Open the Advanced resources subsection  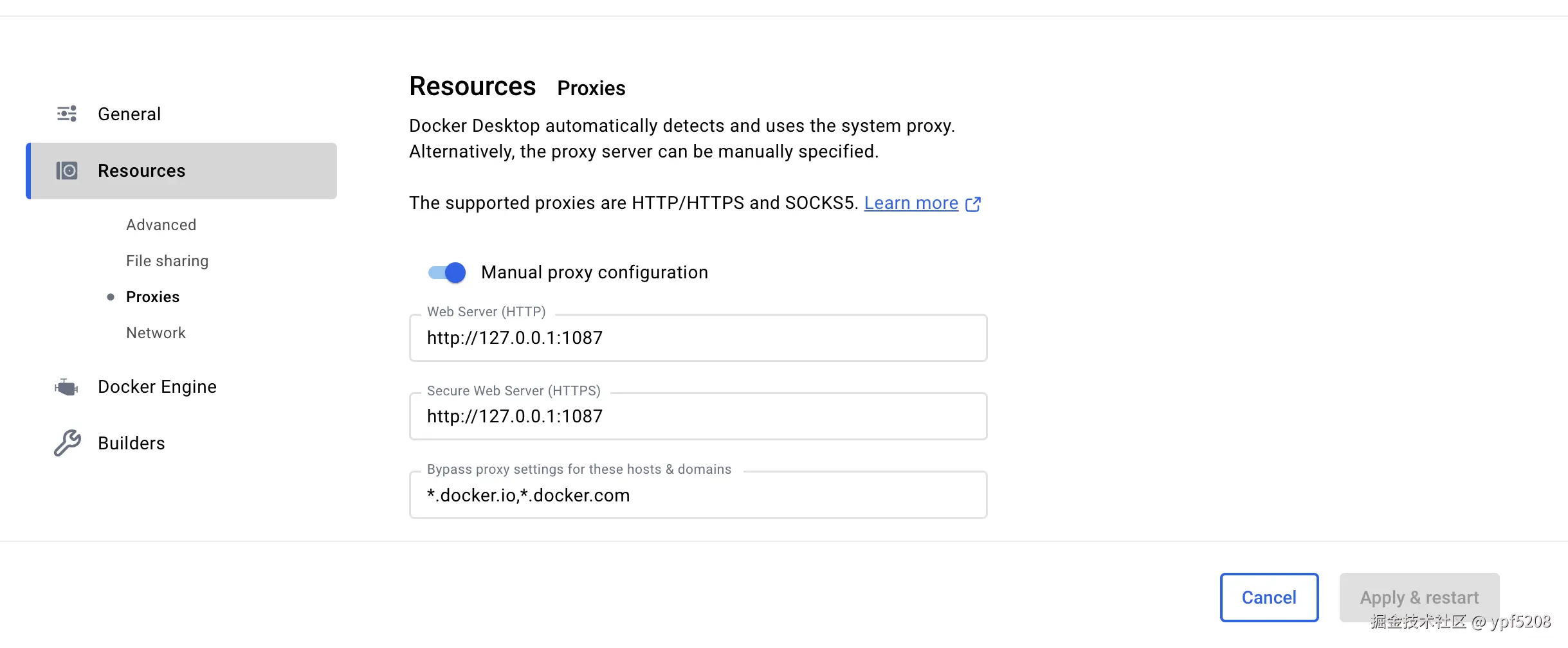click(161, 225)
